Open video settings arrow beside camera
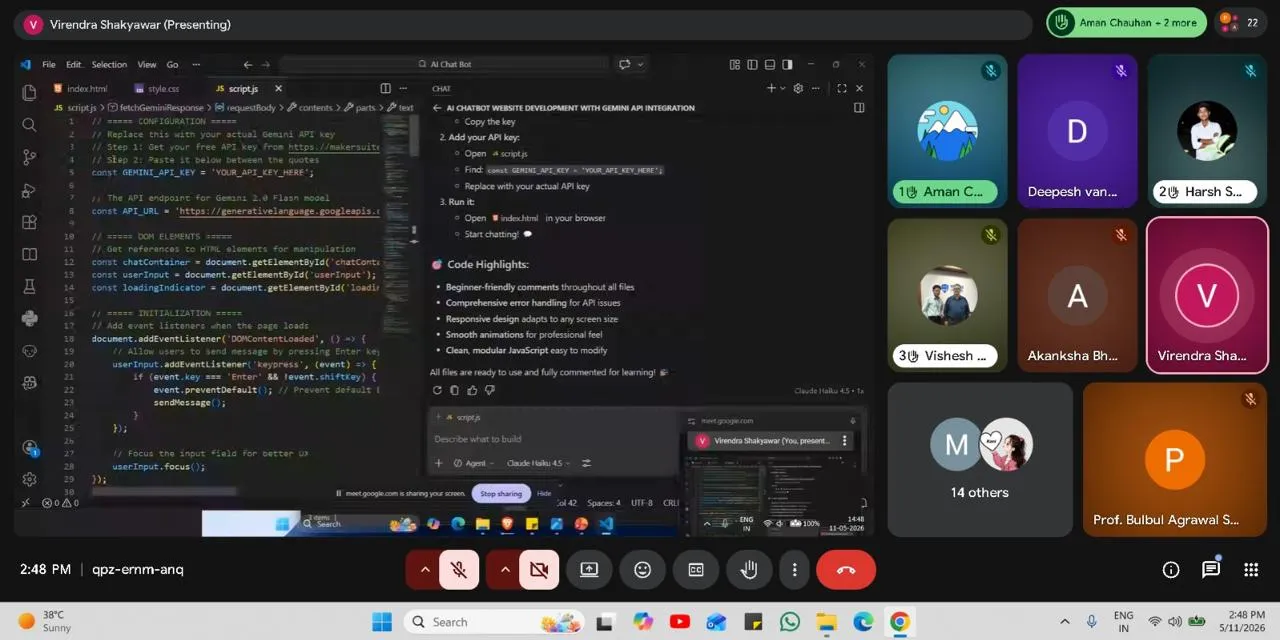 [505, 570]
